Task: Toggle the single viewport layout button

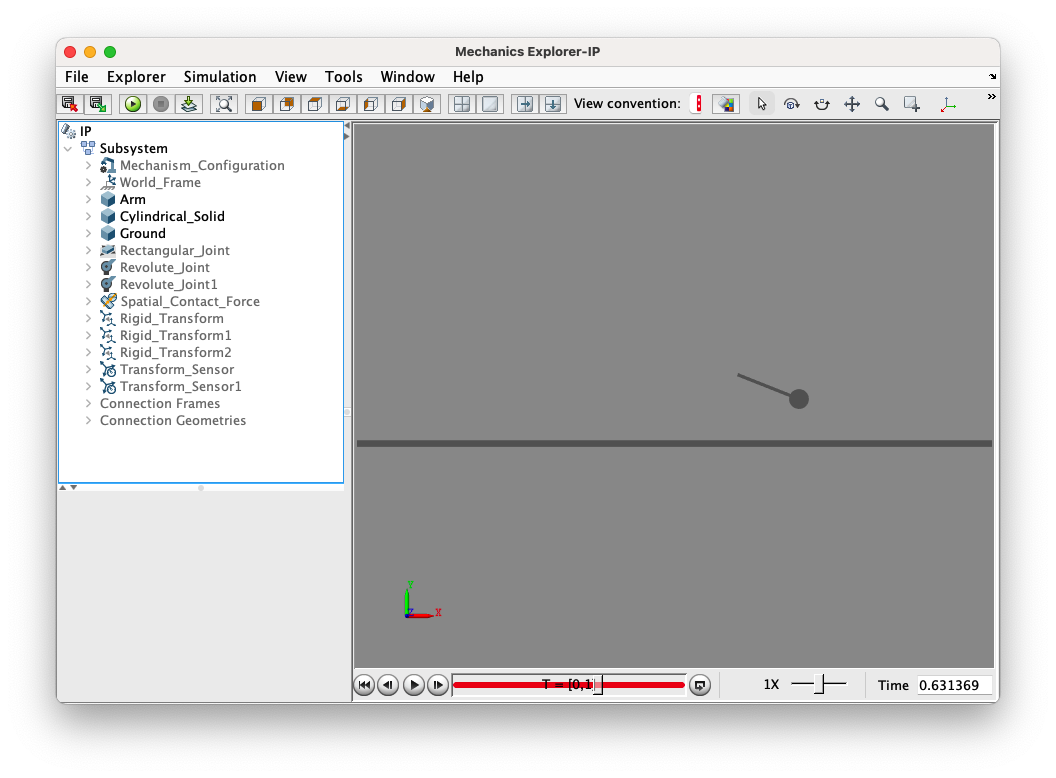Action: click(490, 104)
